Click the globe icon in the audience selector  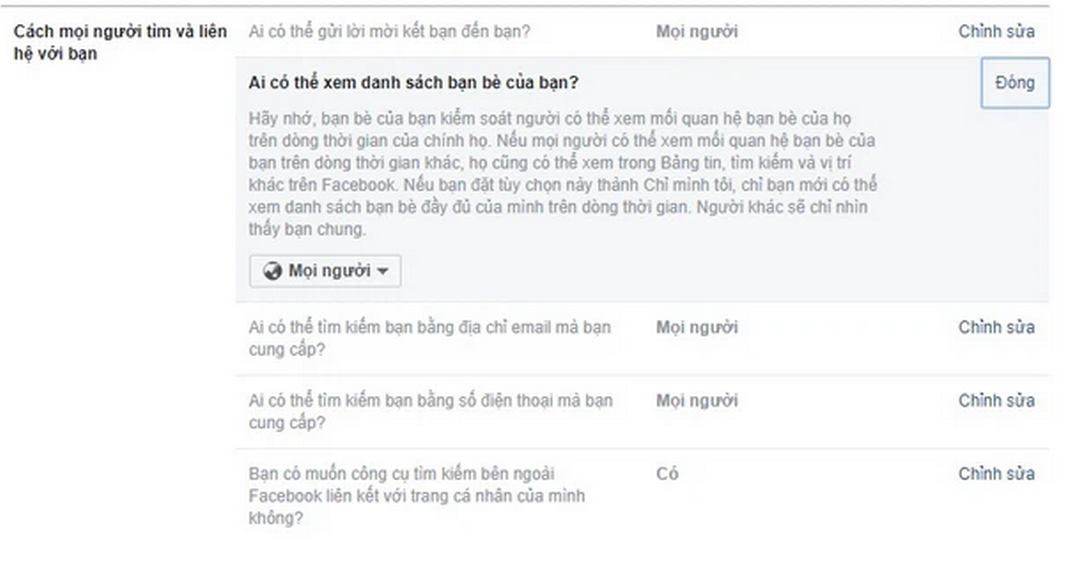pyautogui.click(x=273, y=271)
